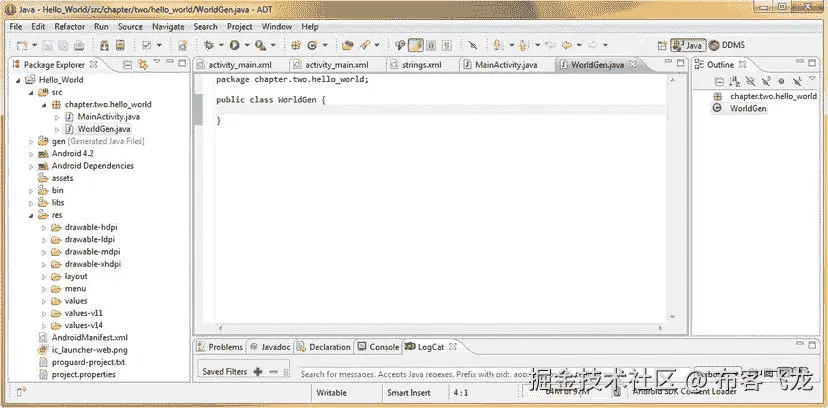
Task: Sort Outline members alphabetically
Action: click(x=735, y=81)
